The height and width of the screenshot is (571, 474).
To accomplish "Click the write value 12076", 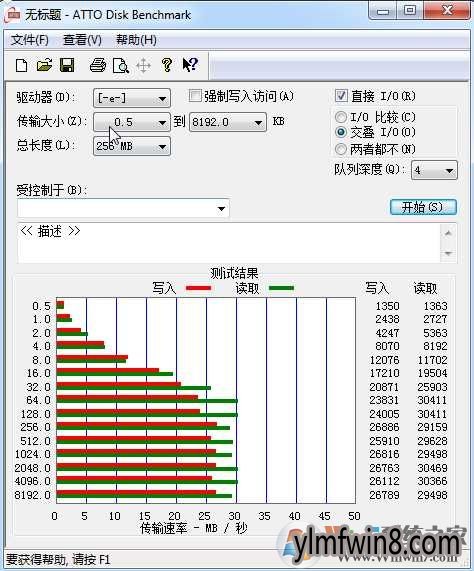I will tap(385, 360).
